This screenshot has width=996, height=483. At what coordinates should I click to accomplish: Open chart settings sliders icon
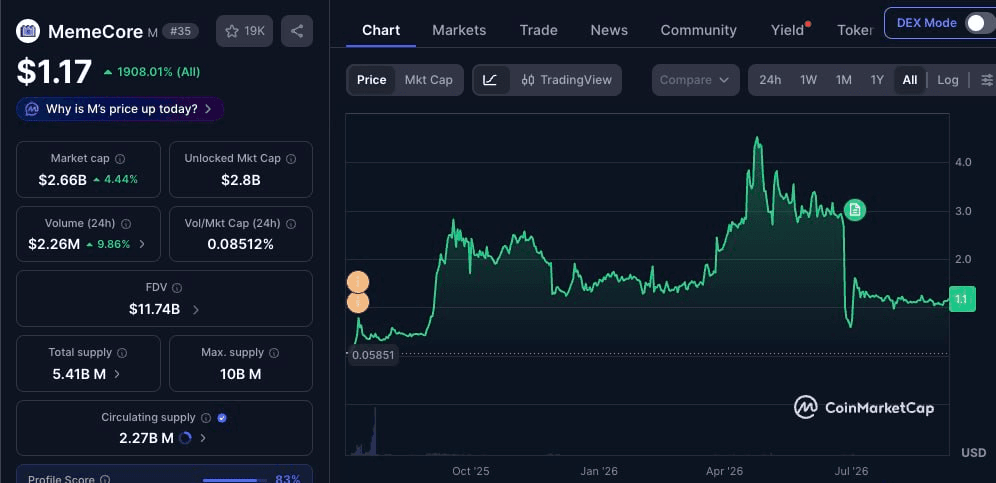point(986,80)
